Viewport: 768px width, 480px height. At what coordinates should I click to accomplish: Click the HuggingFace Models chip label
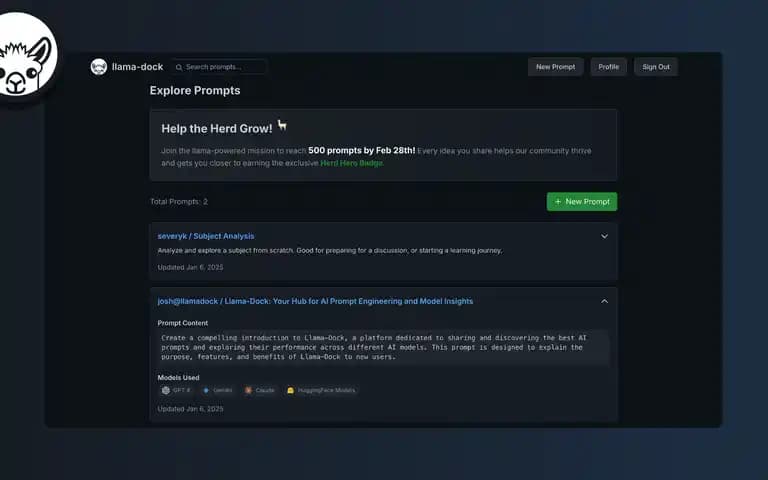[x=326, y=390]
